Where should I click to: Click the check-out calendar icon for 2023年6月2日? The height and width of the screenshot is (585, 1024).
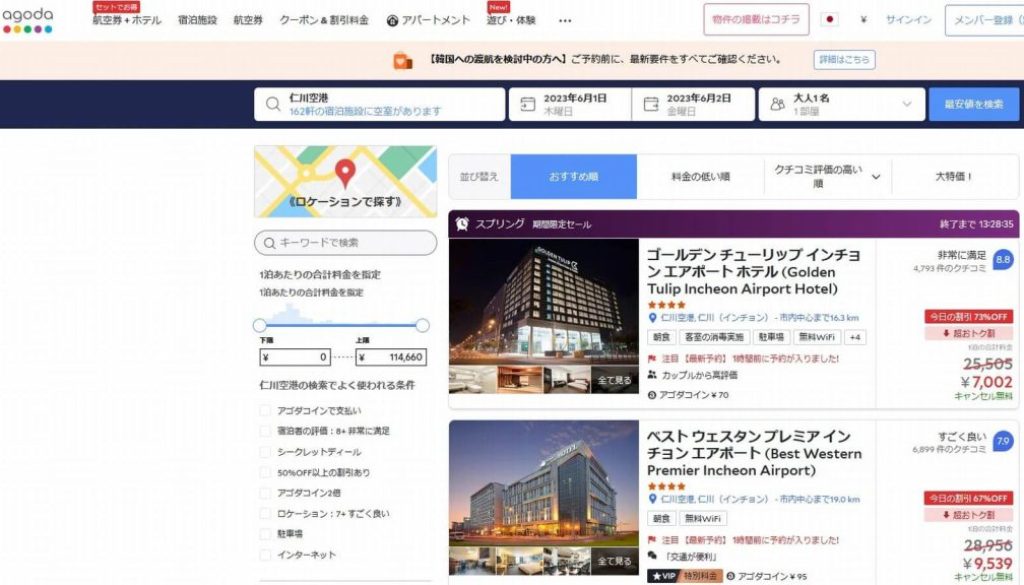coord(651,104)
